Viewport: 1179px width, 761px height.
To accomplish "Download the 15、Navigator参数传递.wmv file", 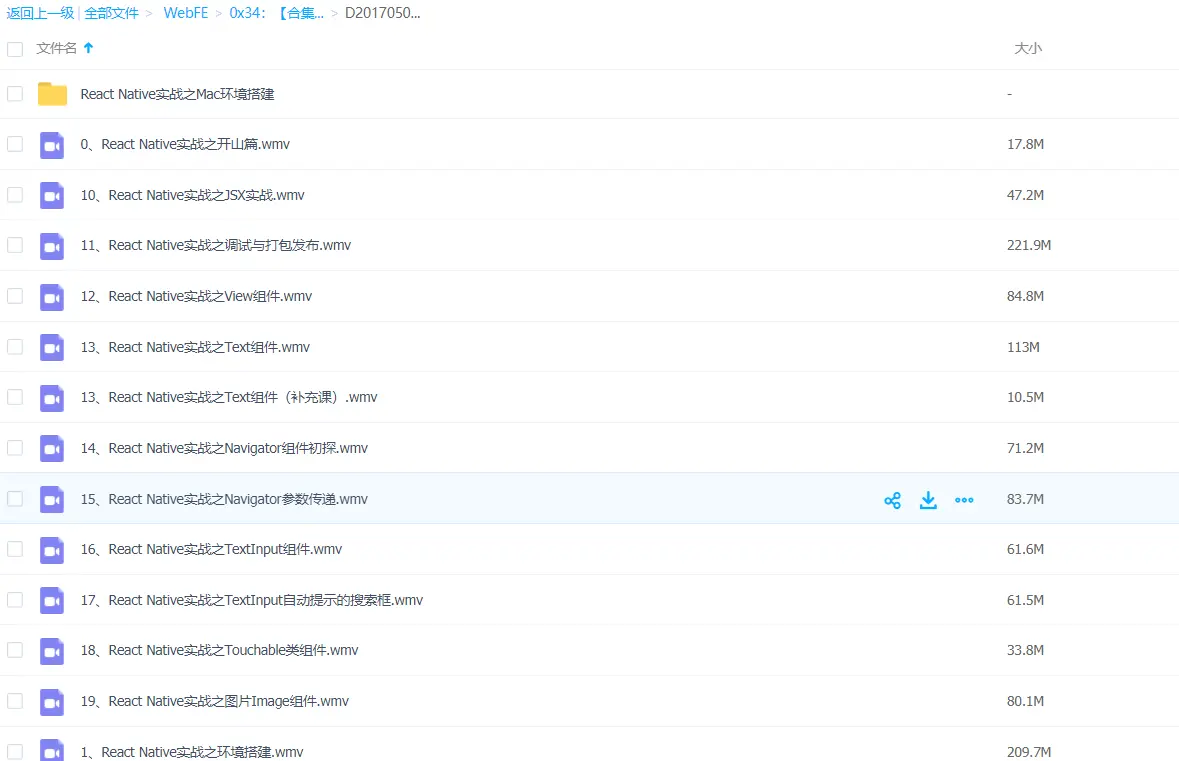I will (929, 500).
